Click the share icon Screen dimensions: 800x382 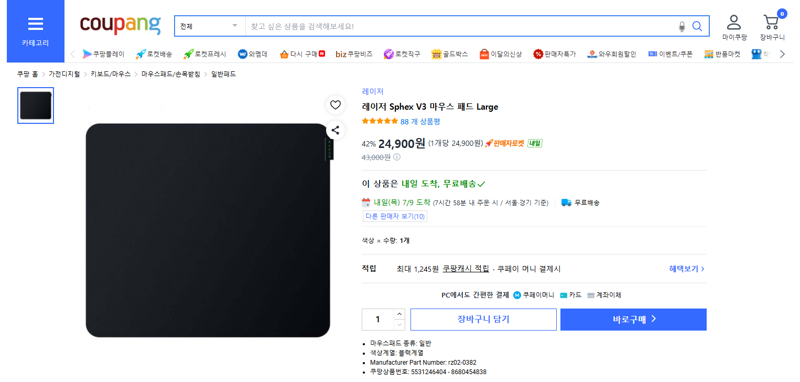tap(335, 130)
